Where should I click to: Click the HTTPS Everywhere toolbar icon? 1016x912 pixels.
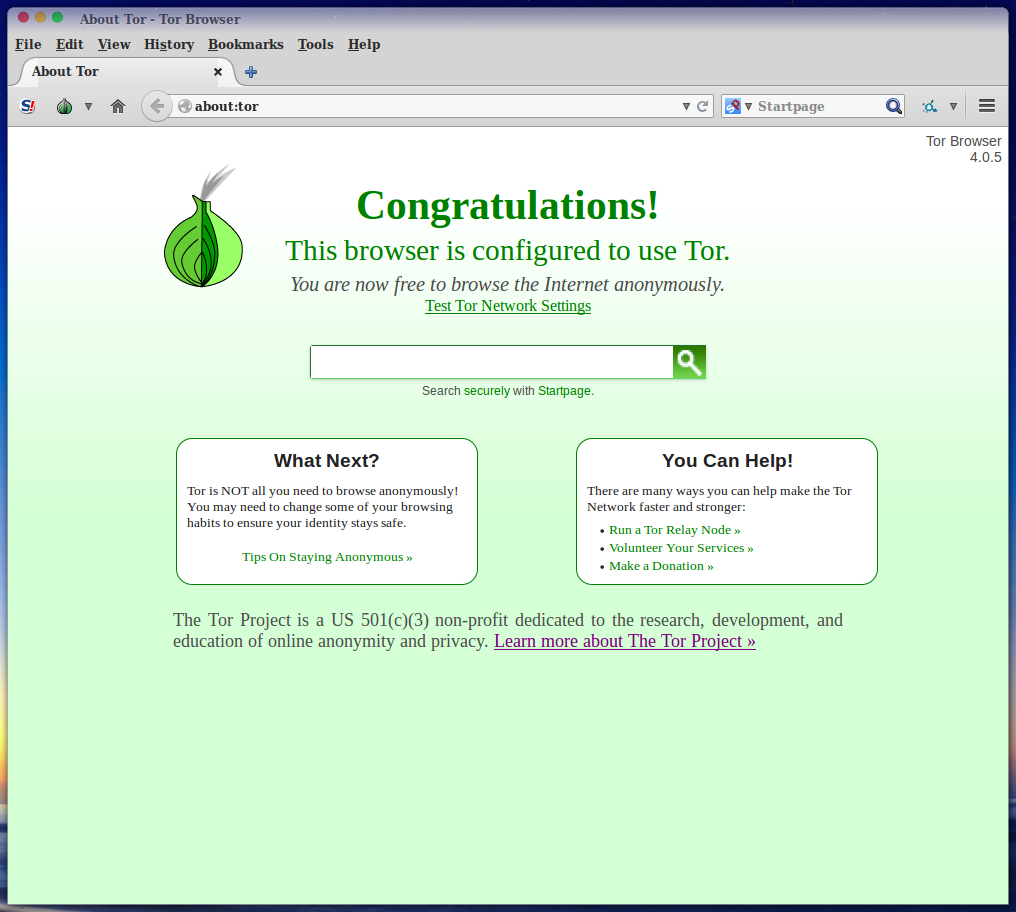(930, 106)
